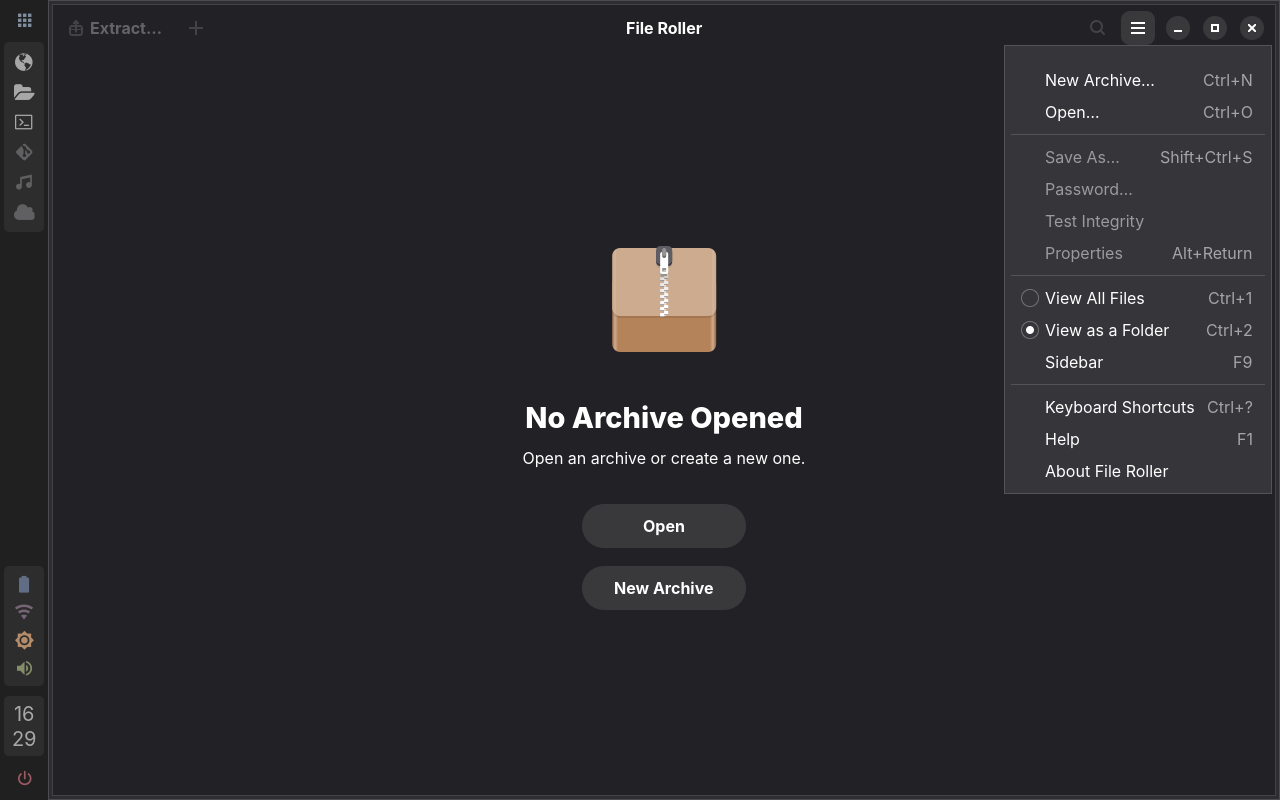Close the File Roller window
This screenshot has height=800, width=1280.
tap(1252, 28)
